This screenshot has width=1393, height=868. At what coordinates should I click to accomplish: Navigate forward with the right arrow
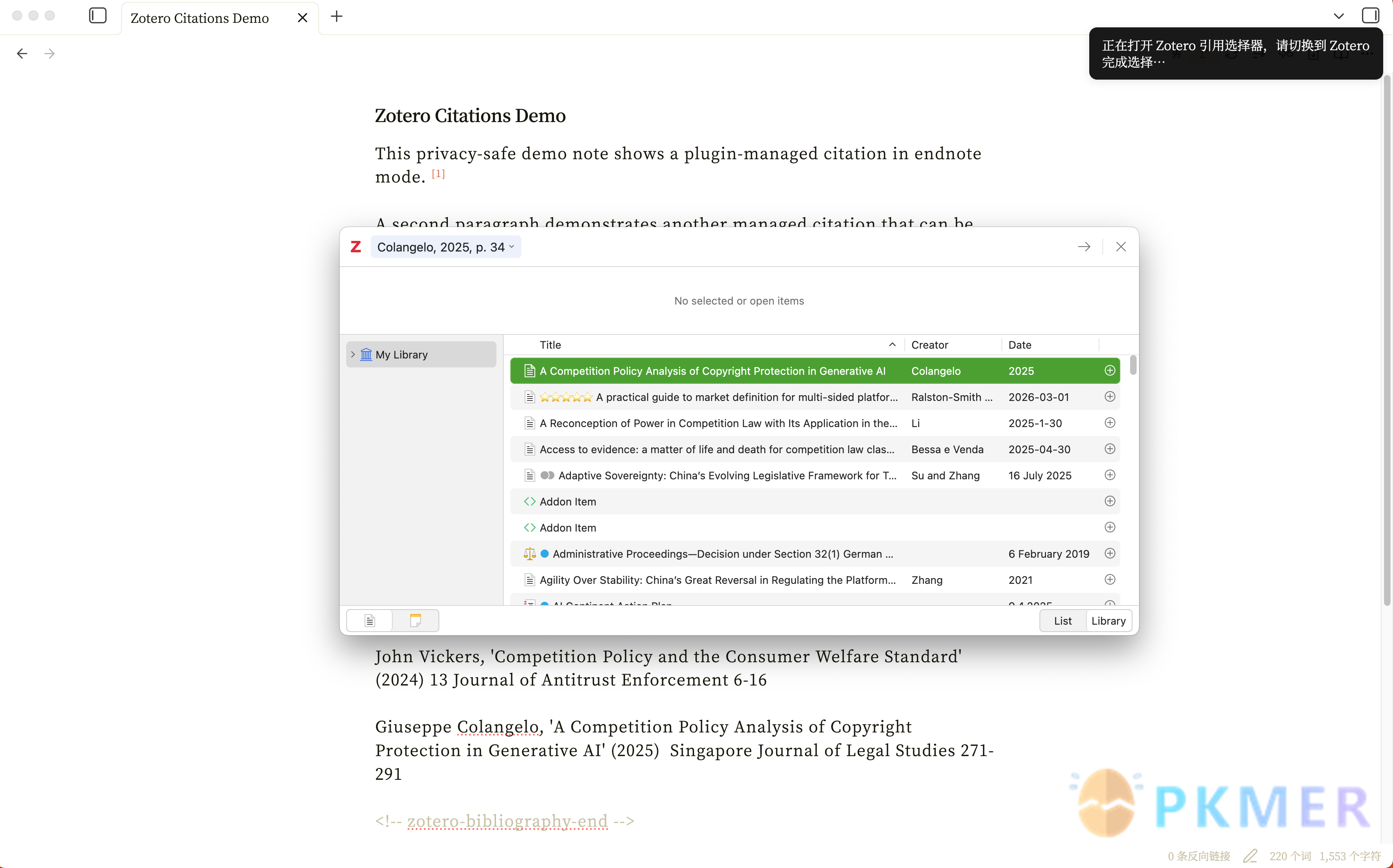point(50,53)
